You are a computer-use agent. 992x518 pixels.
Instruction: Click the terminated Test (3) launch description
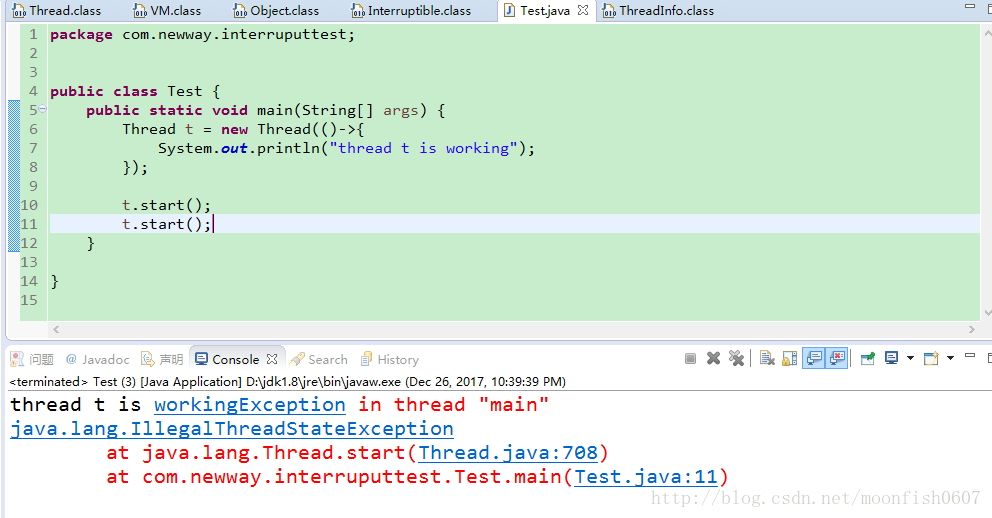click(288, 381)
